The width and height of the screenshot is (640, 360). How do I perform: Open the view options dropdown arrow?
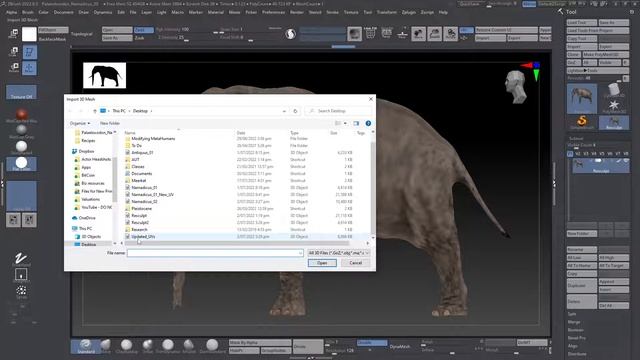coord(345,123)
